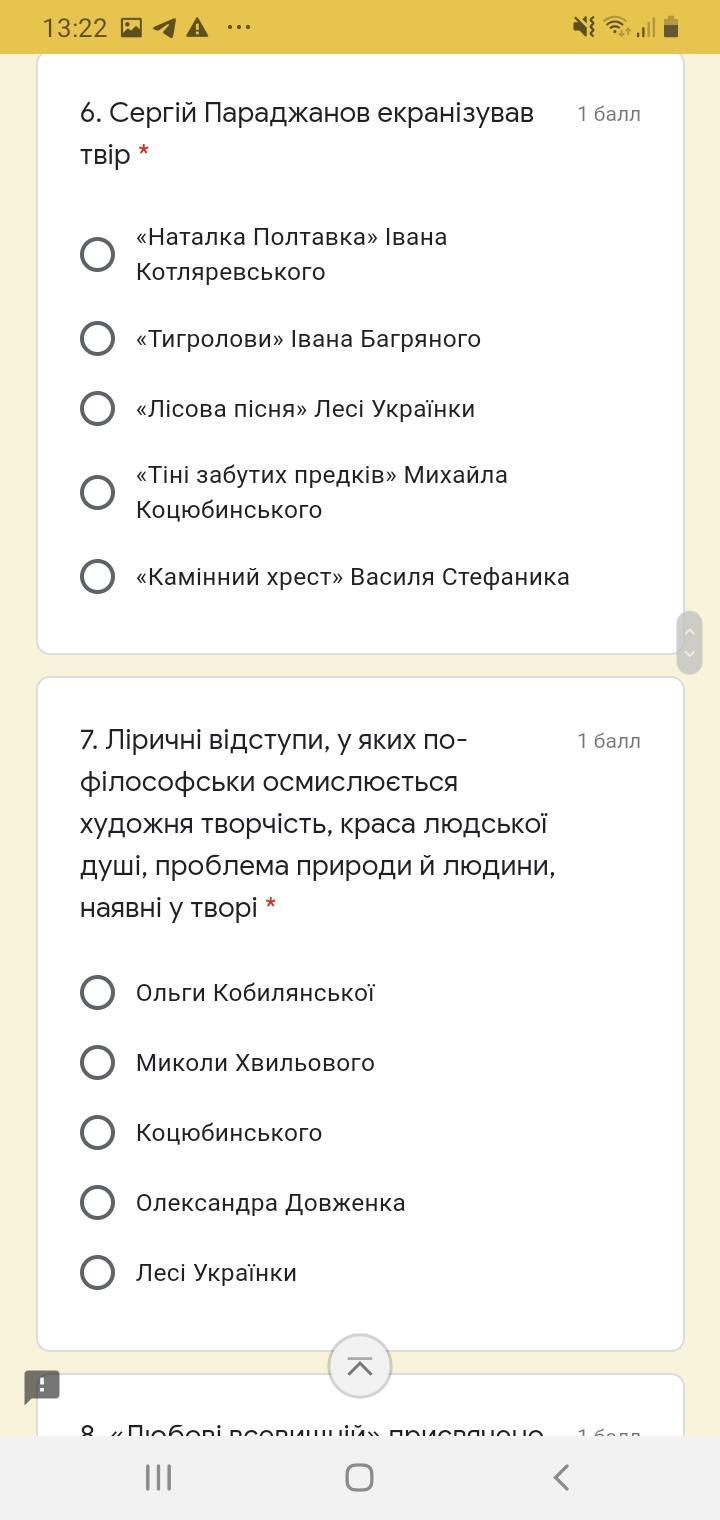This screenshot has width=720, height=1520.
Task: Pick «Лісова пісня» Лесі Українки answer
Action: point(98,409)
